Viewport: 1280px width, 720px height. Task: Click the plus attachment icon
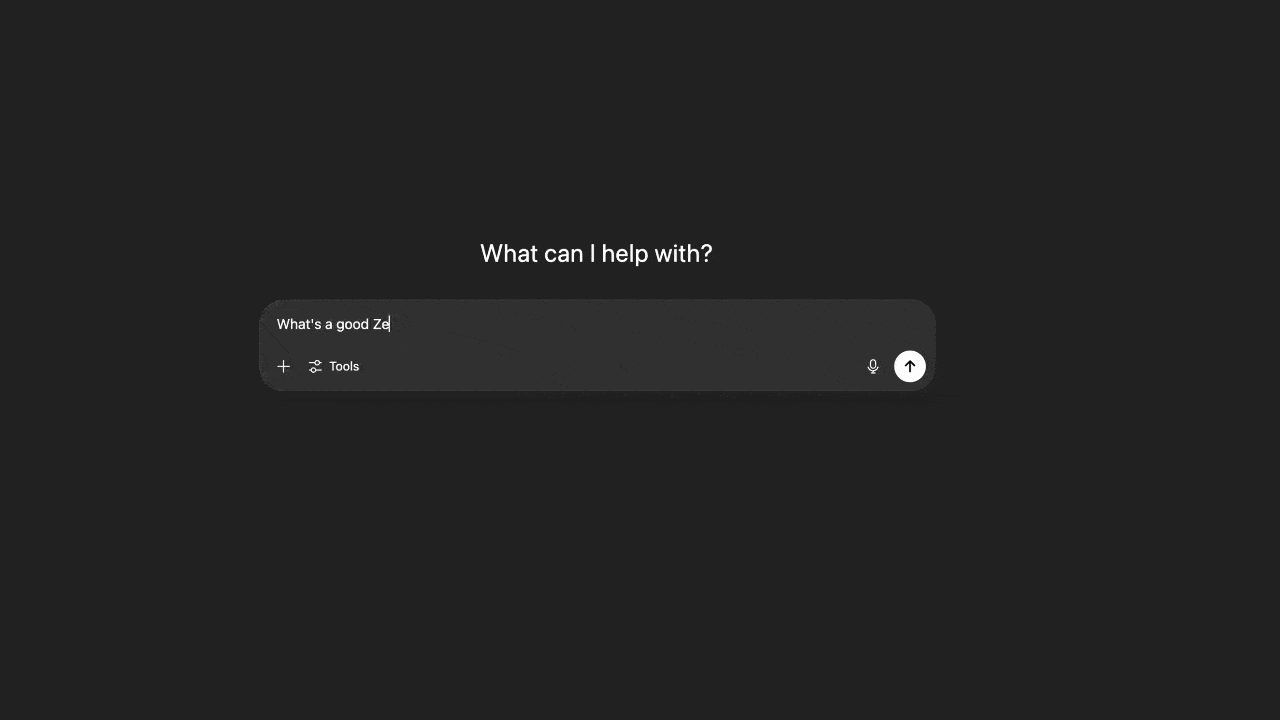tap(284, 367)
